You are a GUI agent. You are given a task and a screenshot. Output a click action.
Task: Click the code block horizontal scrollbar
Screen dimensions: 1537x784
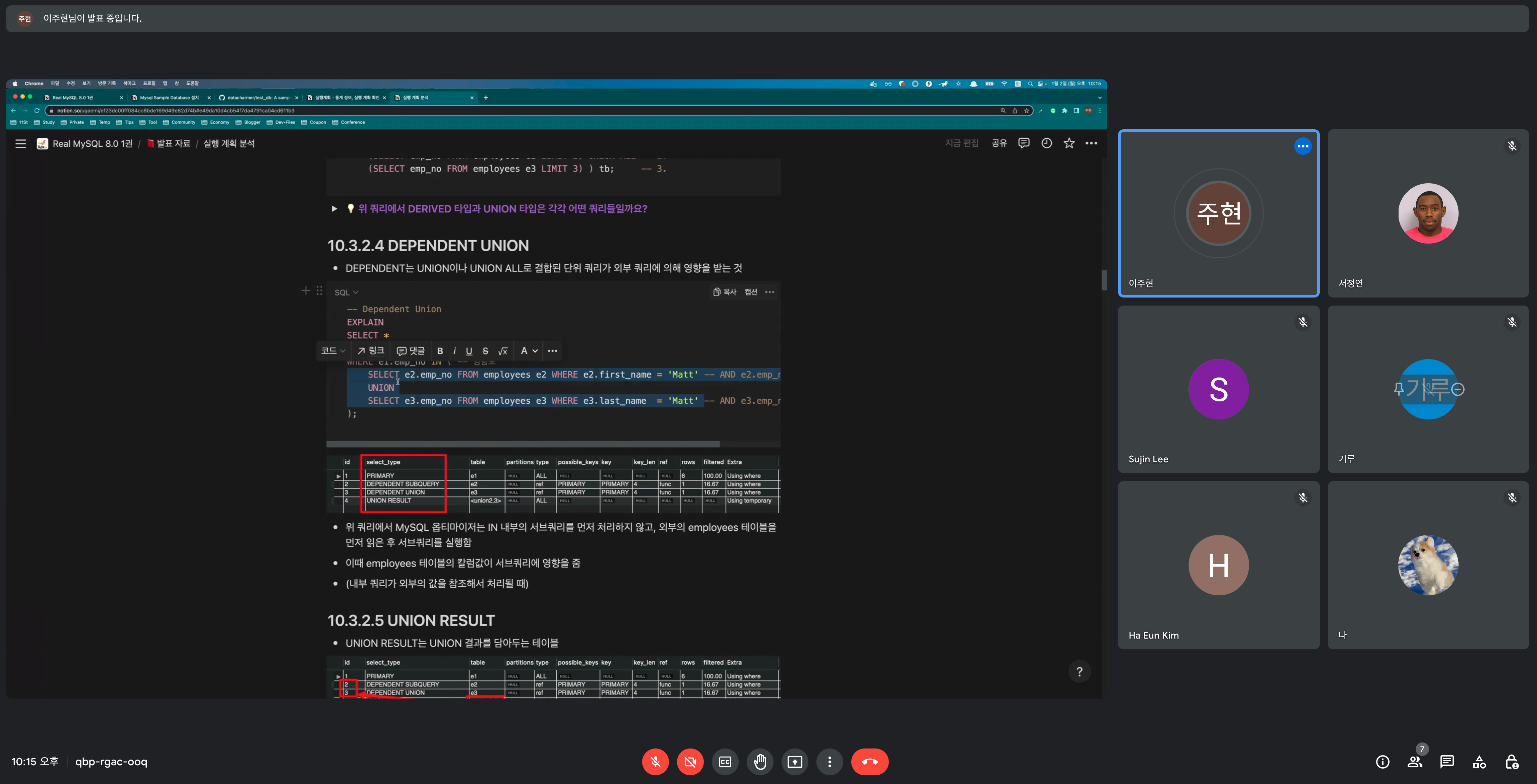tap(523, 444)
